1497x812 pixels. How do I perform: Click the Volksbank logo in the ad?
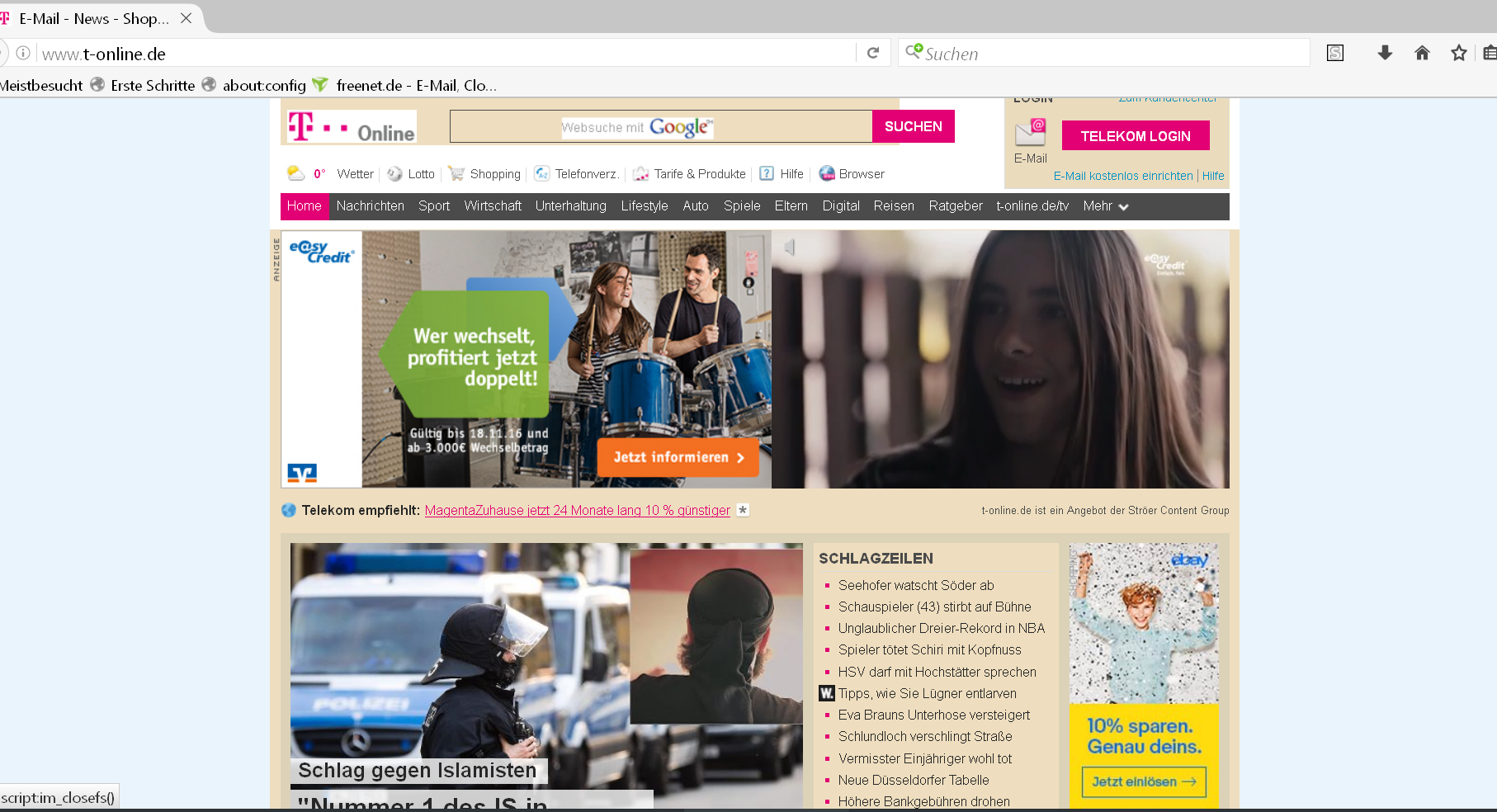point(302,473)
